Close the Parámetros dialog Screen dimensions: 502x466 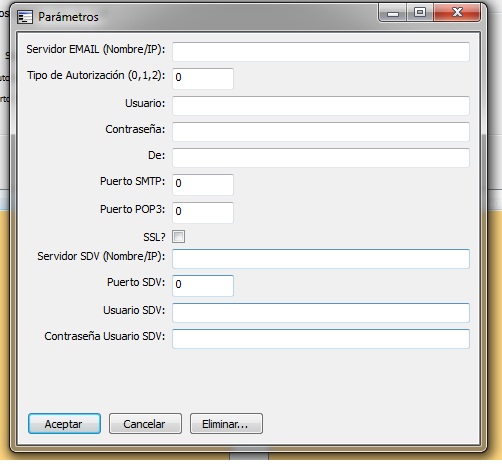tap(457, 13)
